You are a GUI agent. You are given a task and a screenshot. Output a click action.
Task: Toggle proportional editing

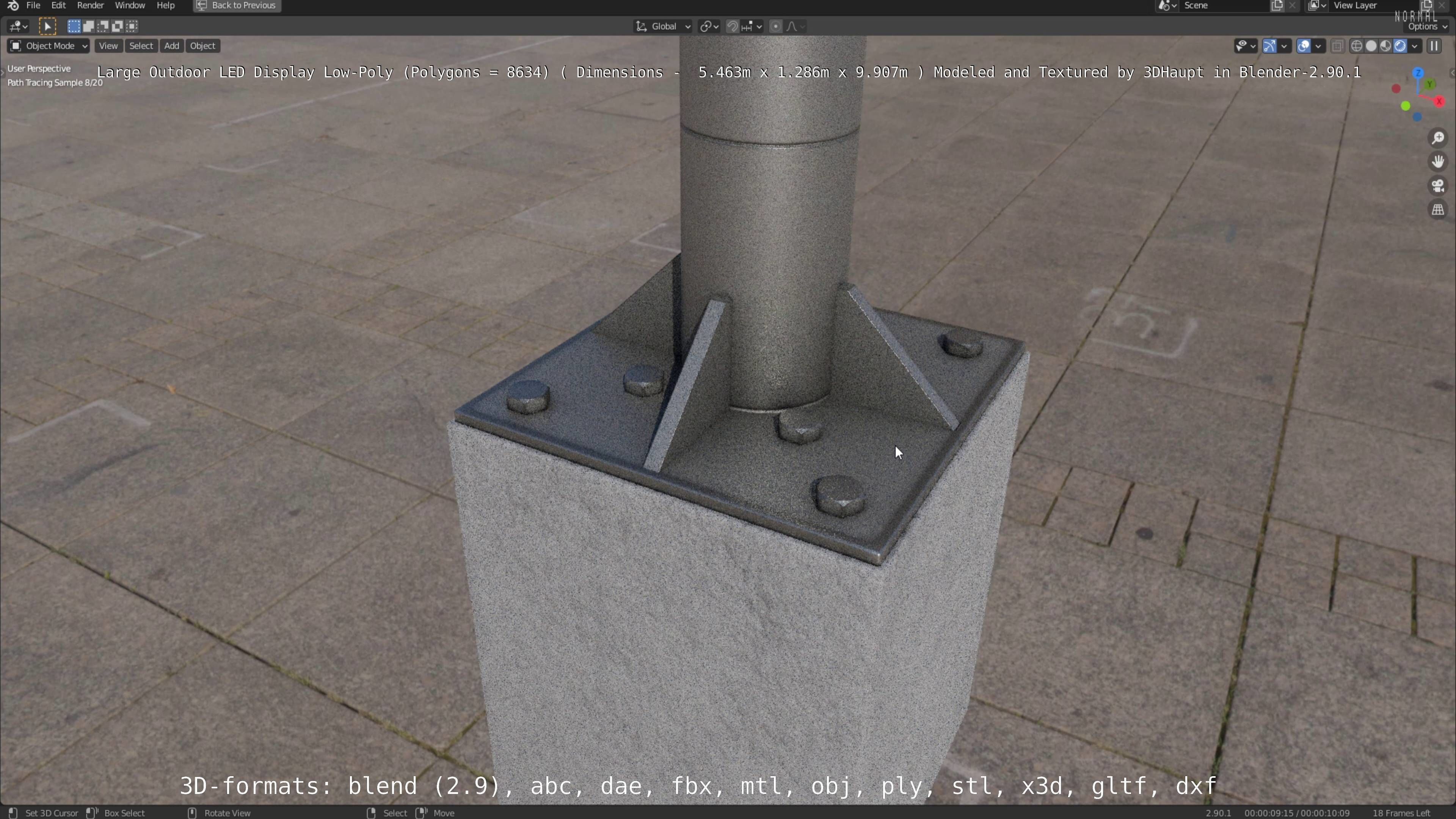[776, 26]
